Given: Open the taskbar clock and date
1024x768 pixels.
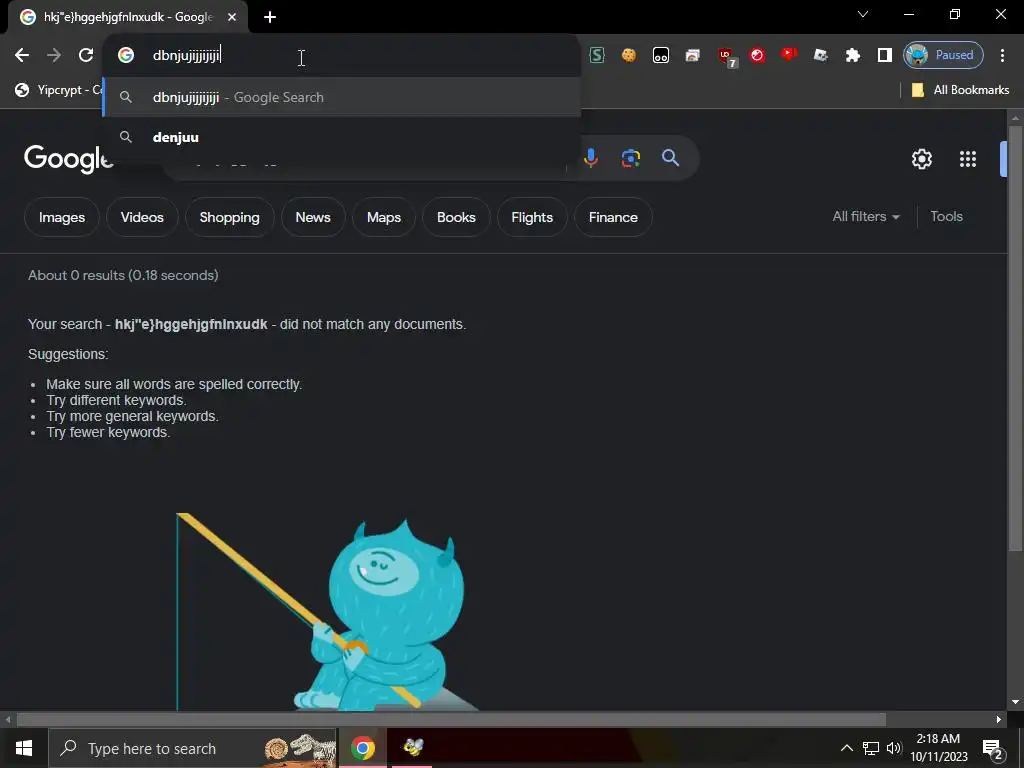Looking at the screenshot, I should click(x=938, y=748).
